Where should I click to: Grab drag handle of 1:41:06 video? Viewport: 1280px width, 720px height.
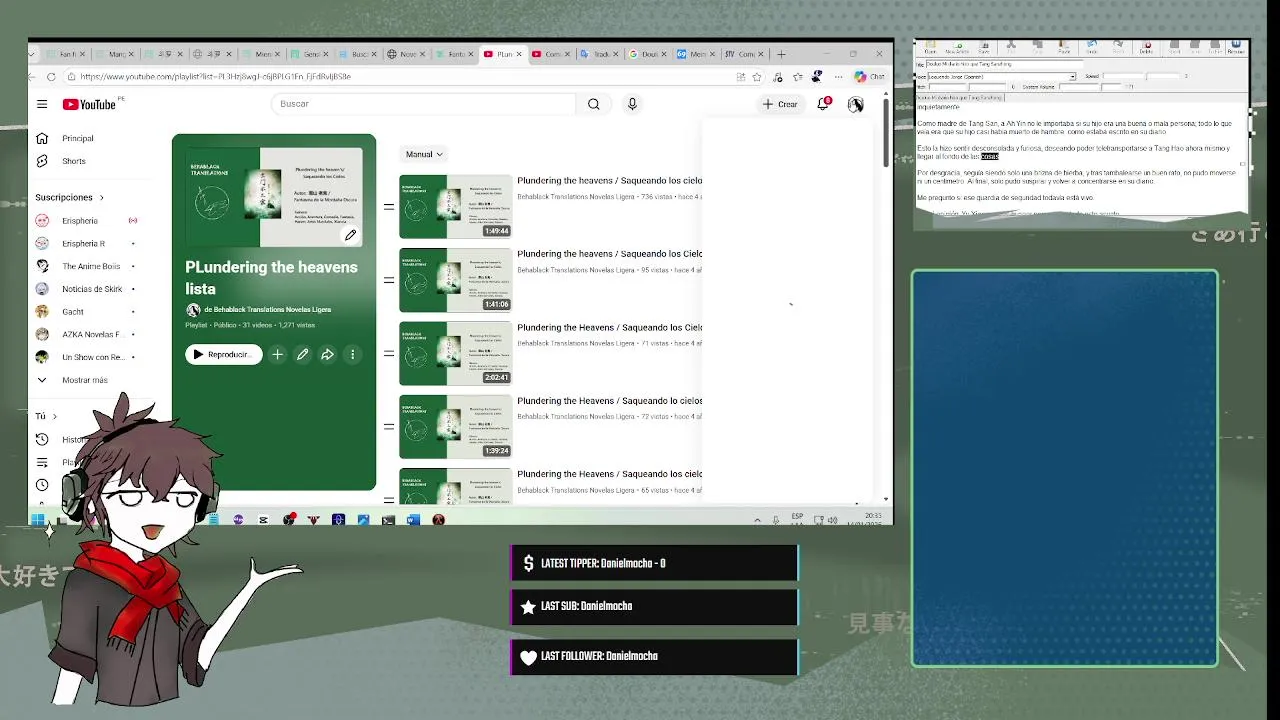point(389,280)
